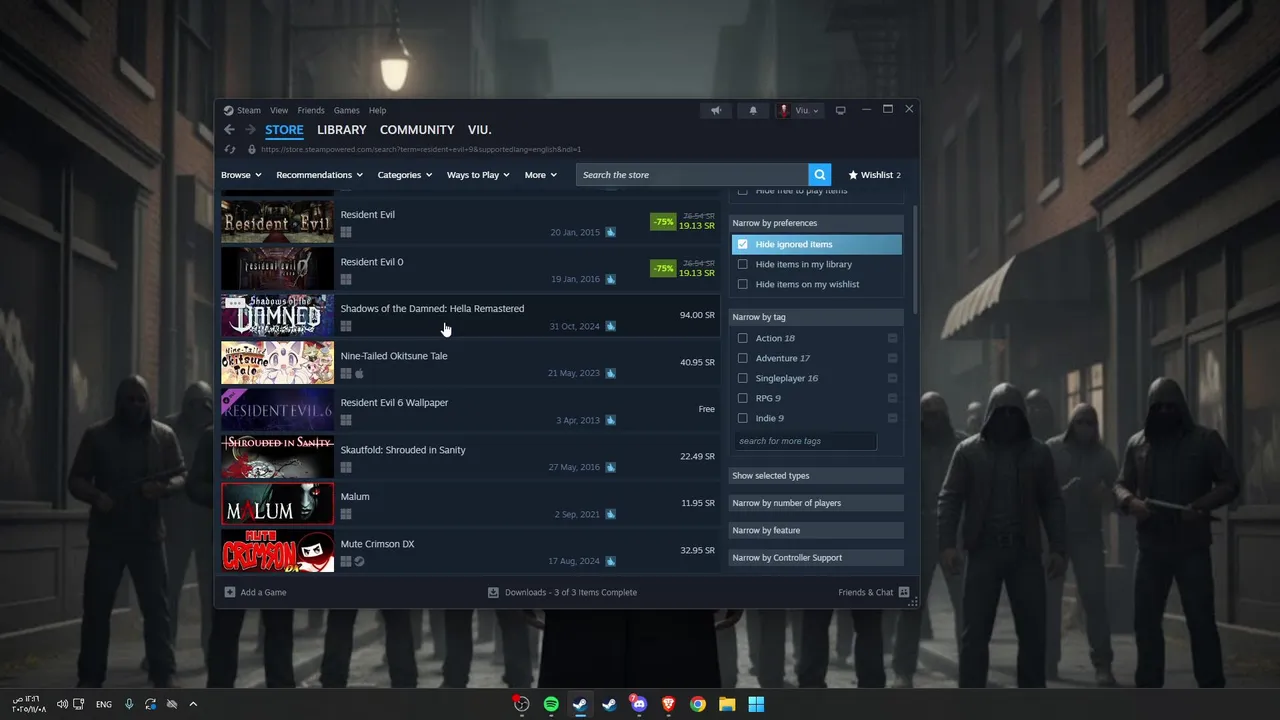Open the More dropdown

(x=541, y=175)
